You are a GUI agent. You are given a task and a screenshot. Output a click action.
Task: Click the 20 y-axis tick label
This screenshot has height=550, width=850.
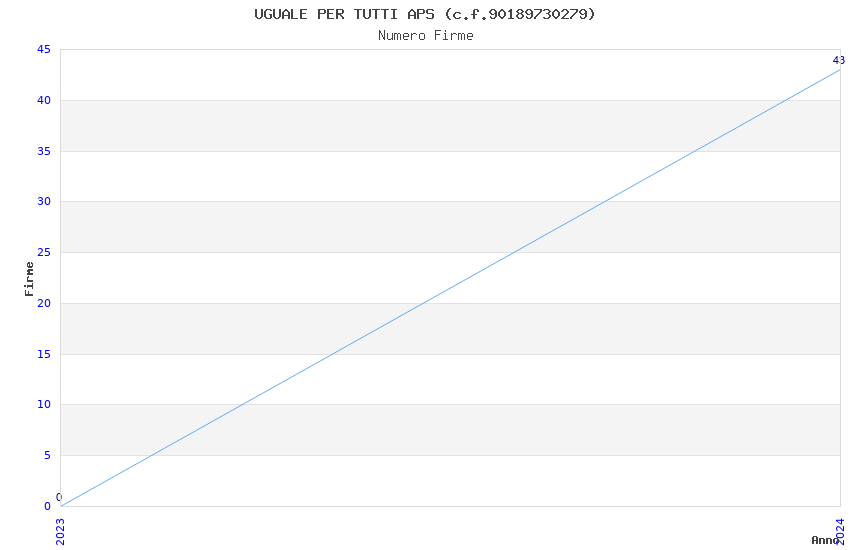(x=44, y=304)
